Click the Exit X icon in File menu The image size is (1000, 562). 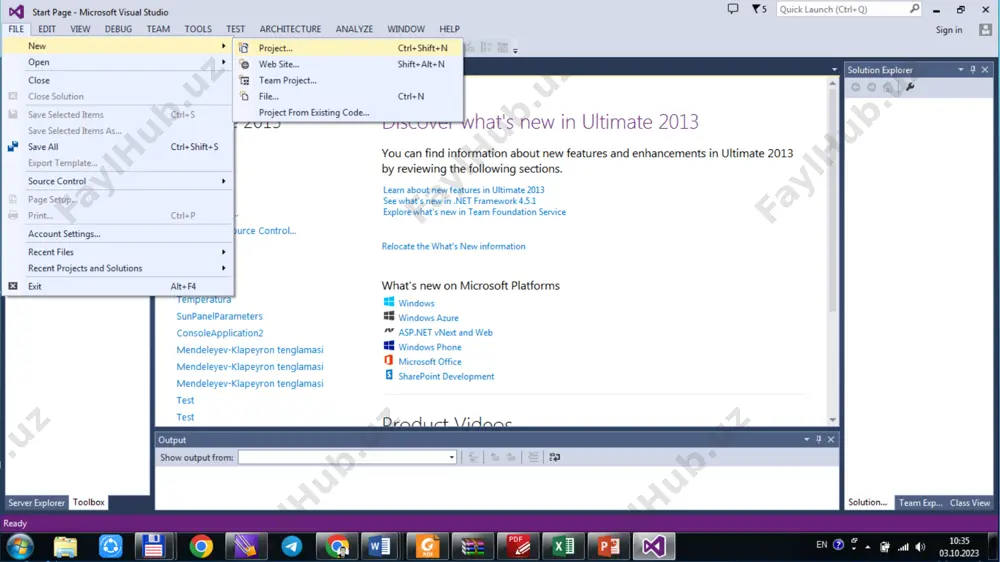(x=13, y=286)
